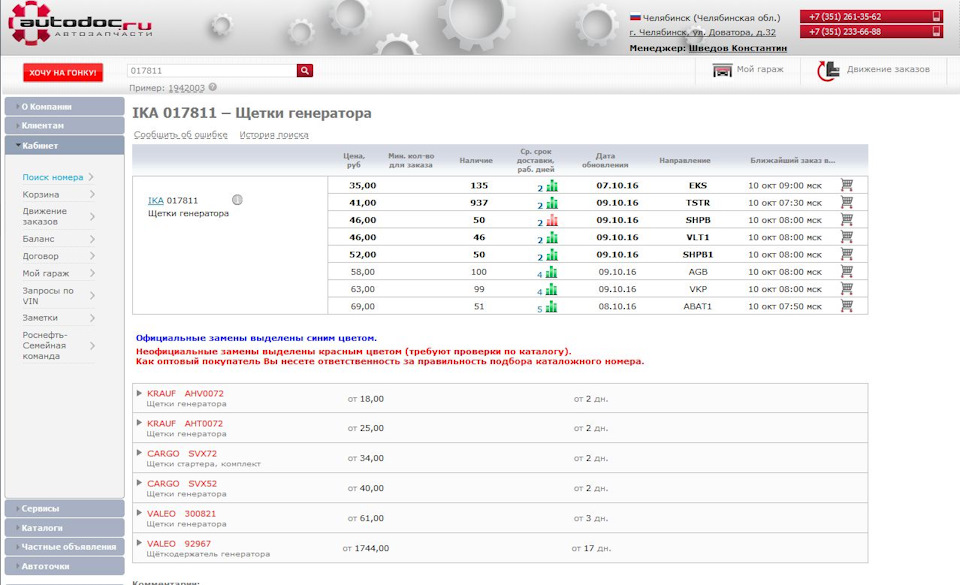
Task: Expand the KRAUF AHT0072 row
Action: point(140,423)
